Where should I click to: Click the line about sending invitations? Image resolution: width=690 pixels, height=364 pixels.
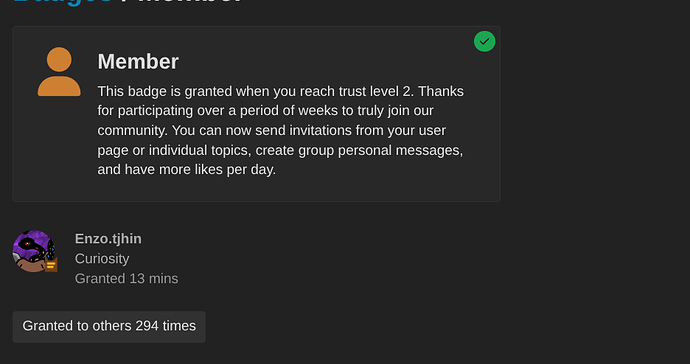coord(272,130)
